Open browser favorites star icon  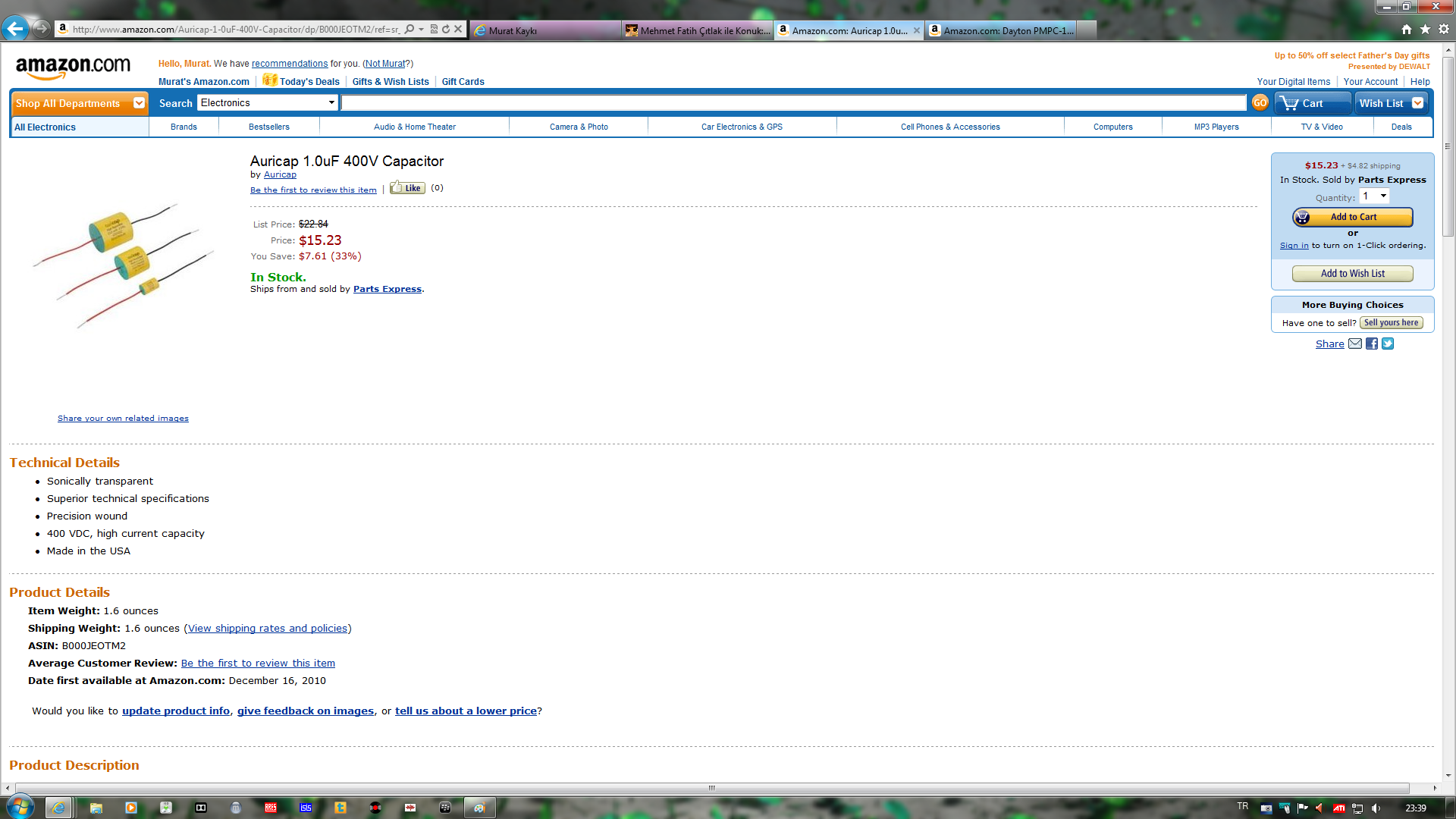1425,30
